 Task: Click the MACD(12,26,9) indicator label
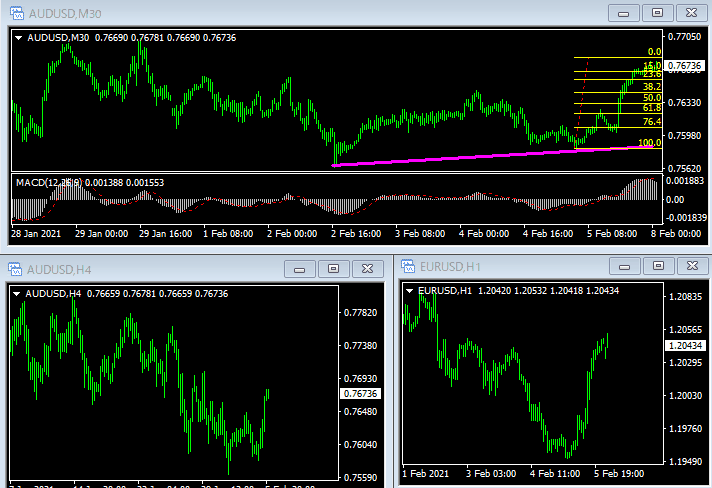coord(49,182)
